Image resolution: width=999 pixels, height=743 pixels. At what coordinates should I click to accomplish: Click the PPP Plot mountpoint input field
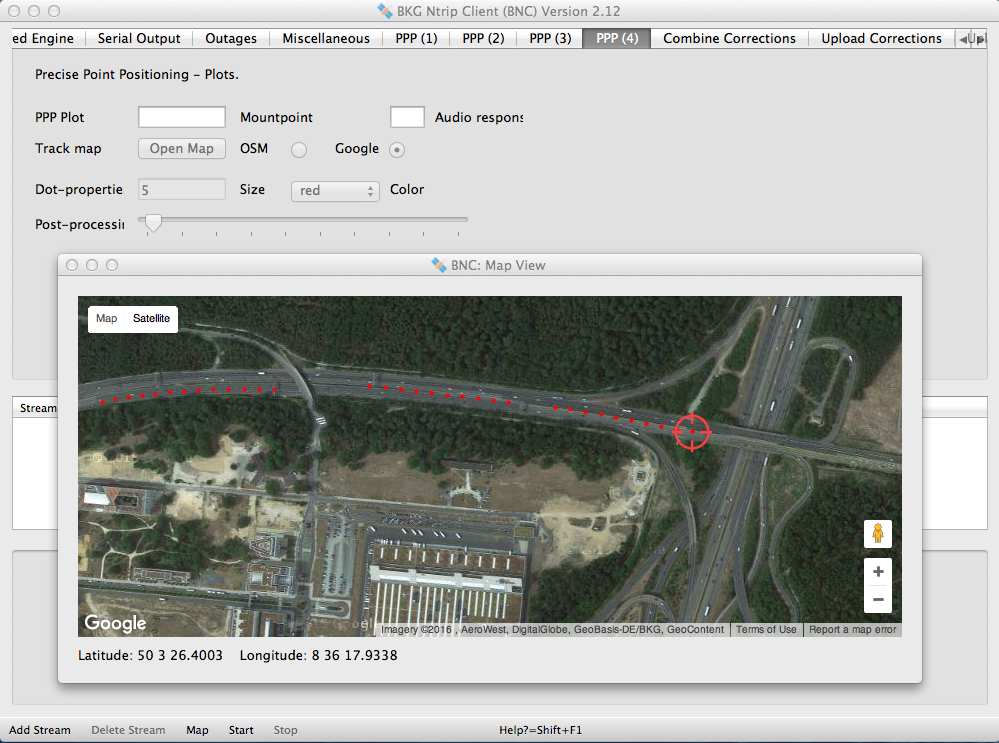182,117
